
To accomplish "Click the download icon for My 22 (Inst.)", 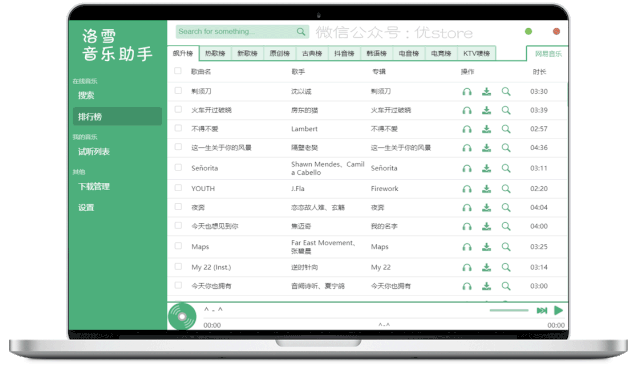I will point(487,267).
